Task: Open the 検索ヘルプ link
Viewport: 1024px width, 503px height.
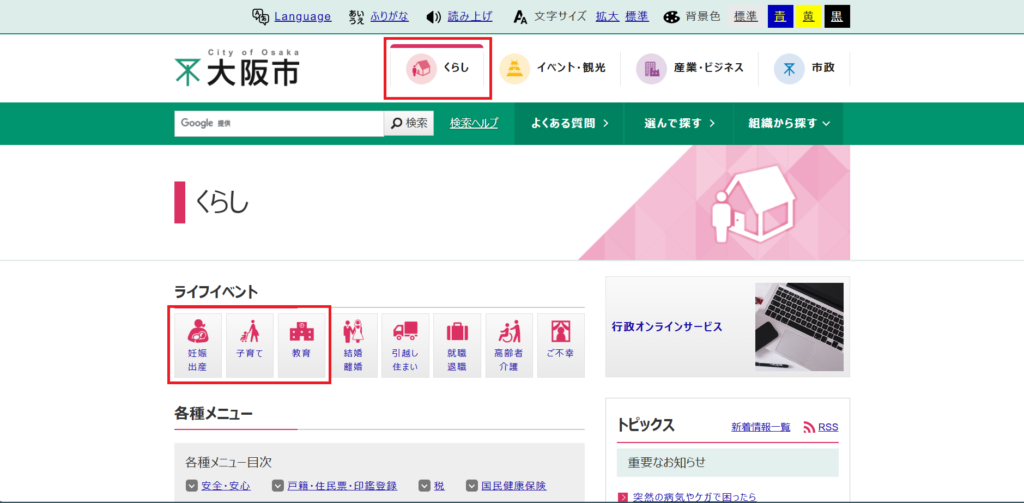Action: (x=474, y=123)
